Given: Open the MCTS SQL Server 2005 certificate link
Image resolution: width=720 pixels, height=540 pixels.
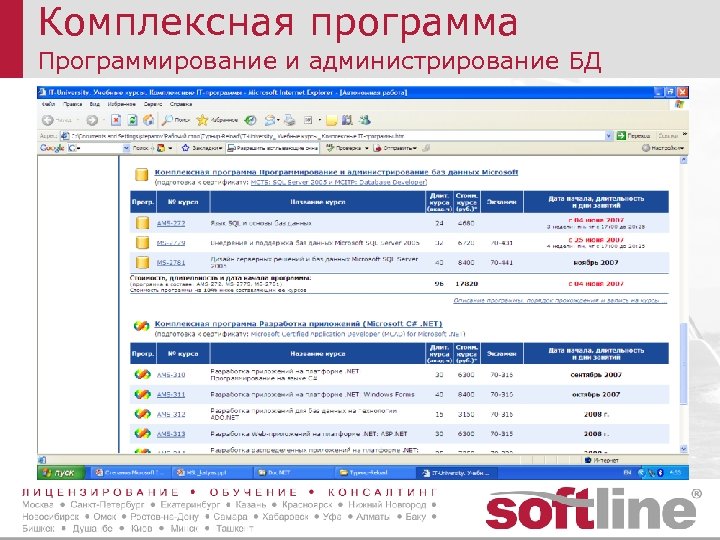Looking at the screenshot, I should (339, 182).
